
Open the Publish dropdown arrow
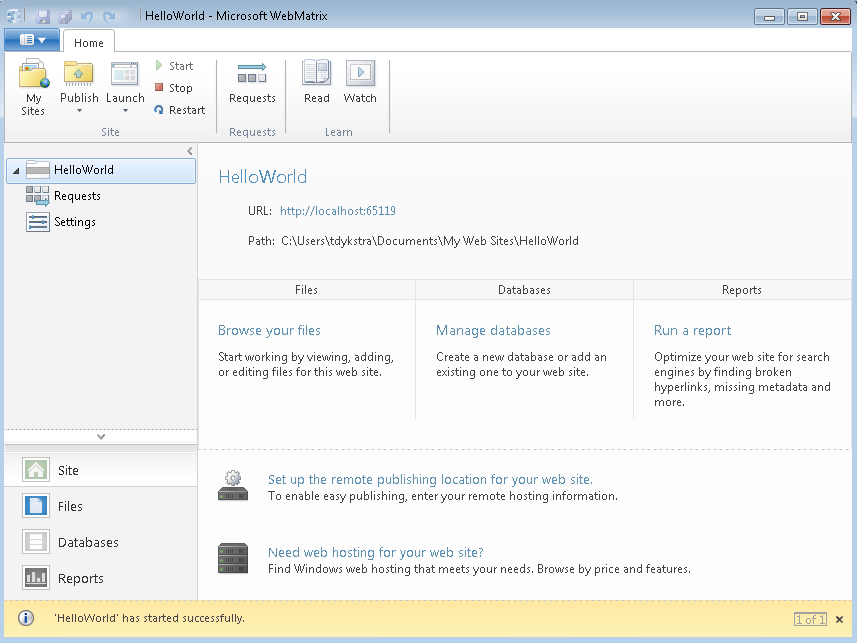[79, 111]
